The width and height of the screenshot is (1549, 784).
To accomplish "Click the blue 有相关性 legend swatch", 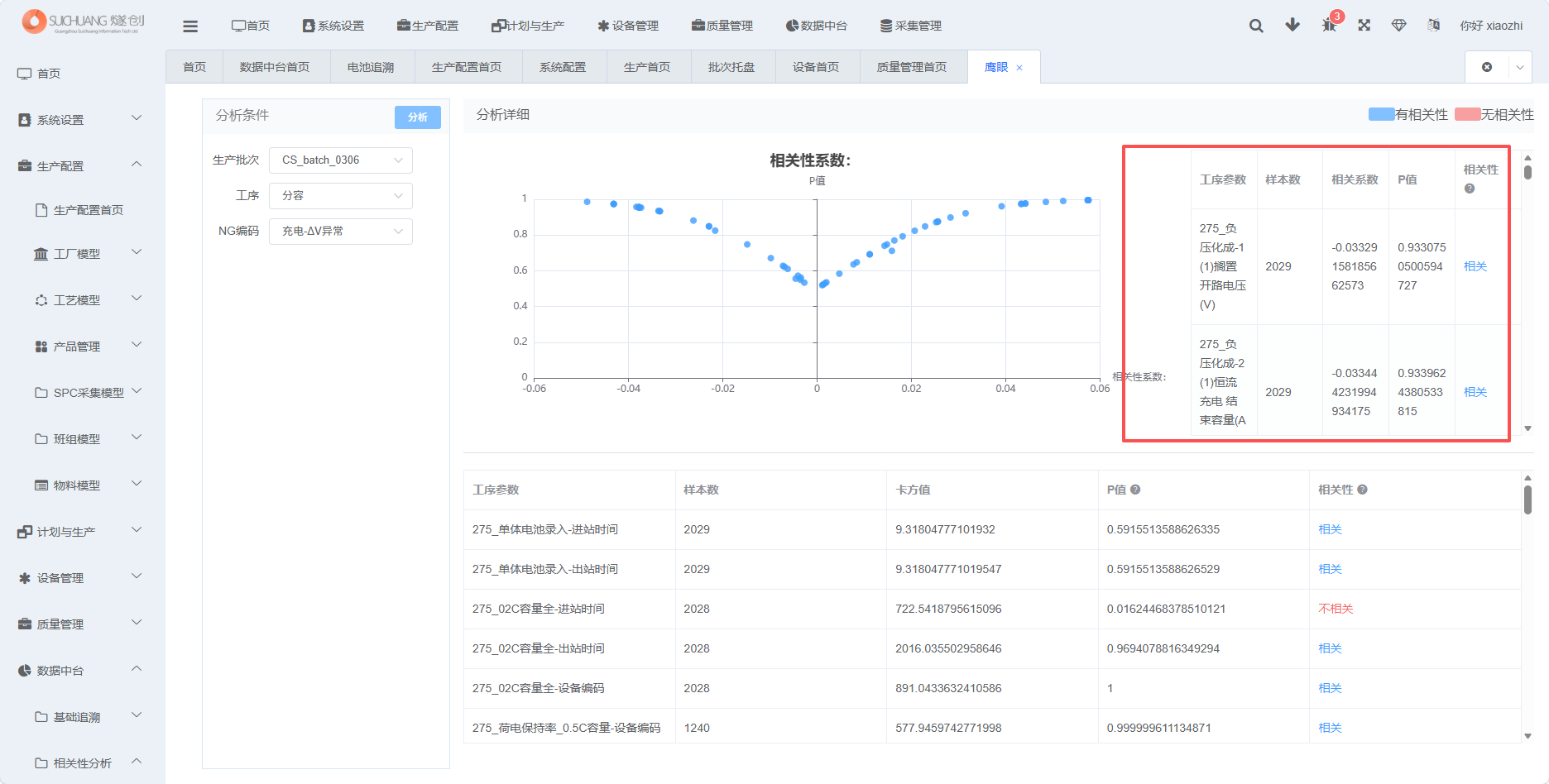I will pos(1381,114).
